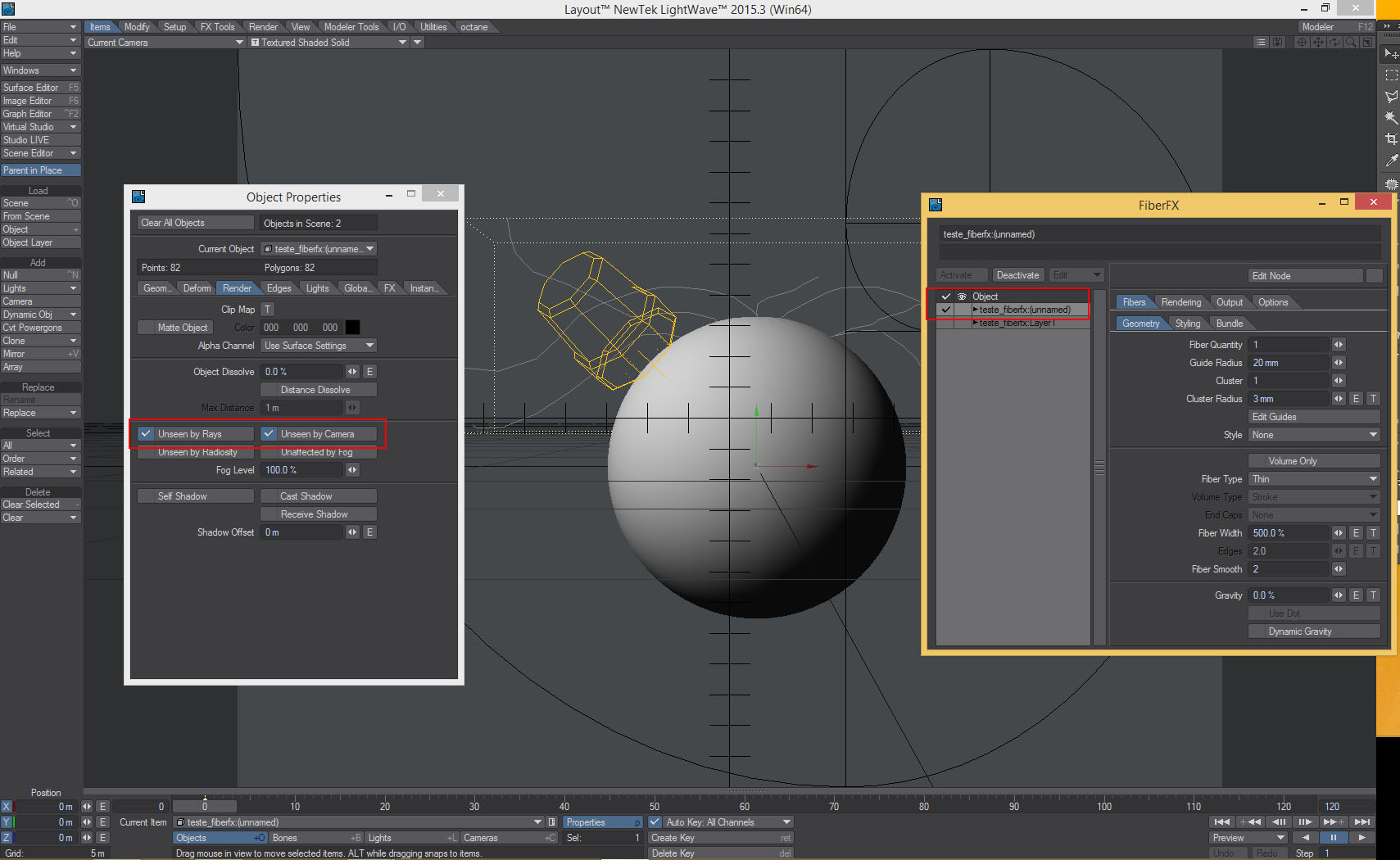The height and width of the screenshot is (860, 1400).
Task: Click the viewport options list icon
Action: click(1262, 43)
